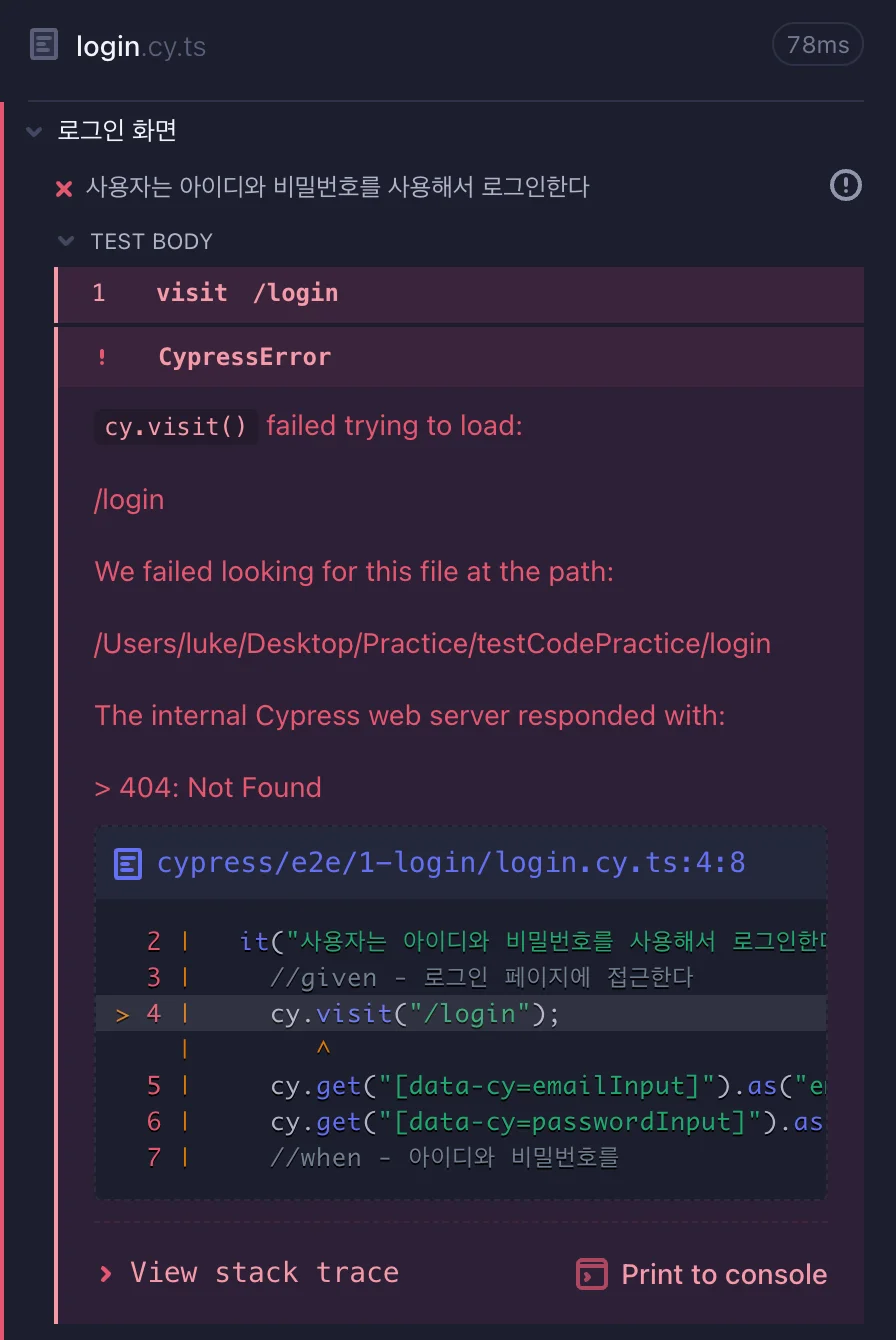The width and height of the screenshot is (896, 1340).
Task: Click the circled exclamation warning icon
Action: 845,185
